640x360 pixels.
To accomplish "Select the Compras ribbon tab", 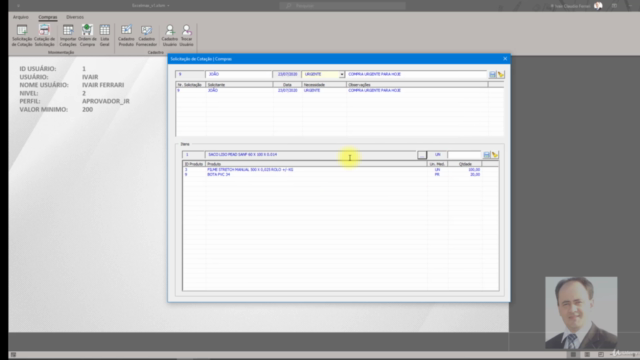I will pos(48,17).
